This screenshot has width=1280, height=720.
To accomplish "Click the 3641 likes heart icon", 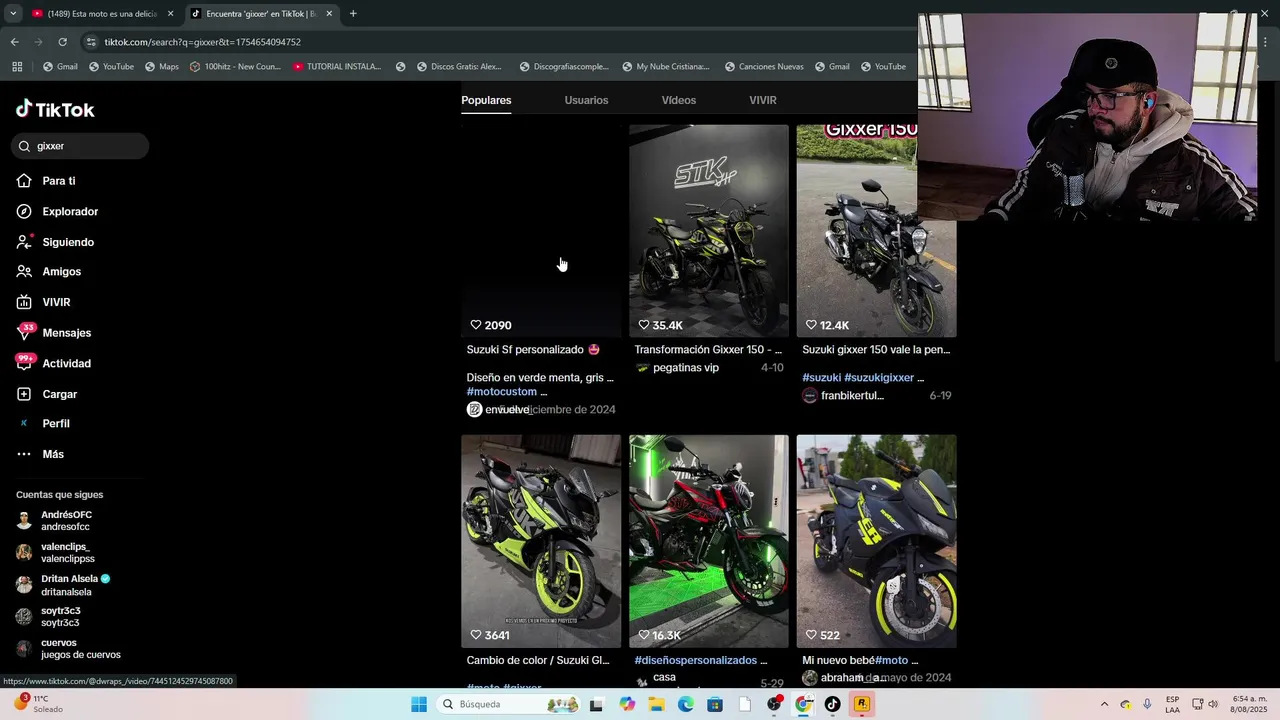I will click(476, 635).
